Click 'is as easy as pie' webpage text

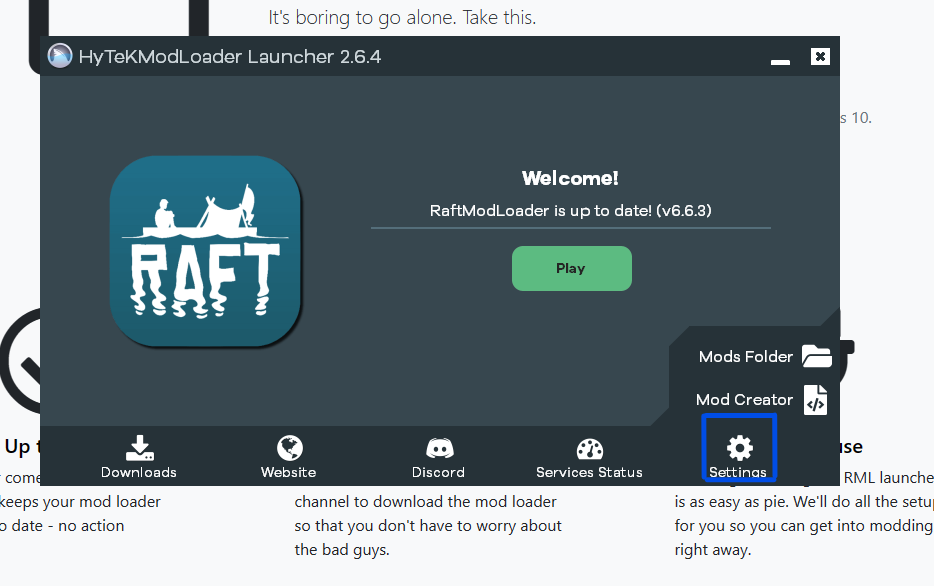click(x=732, y=502)
